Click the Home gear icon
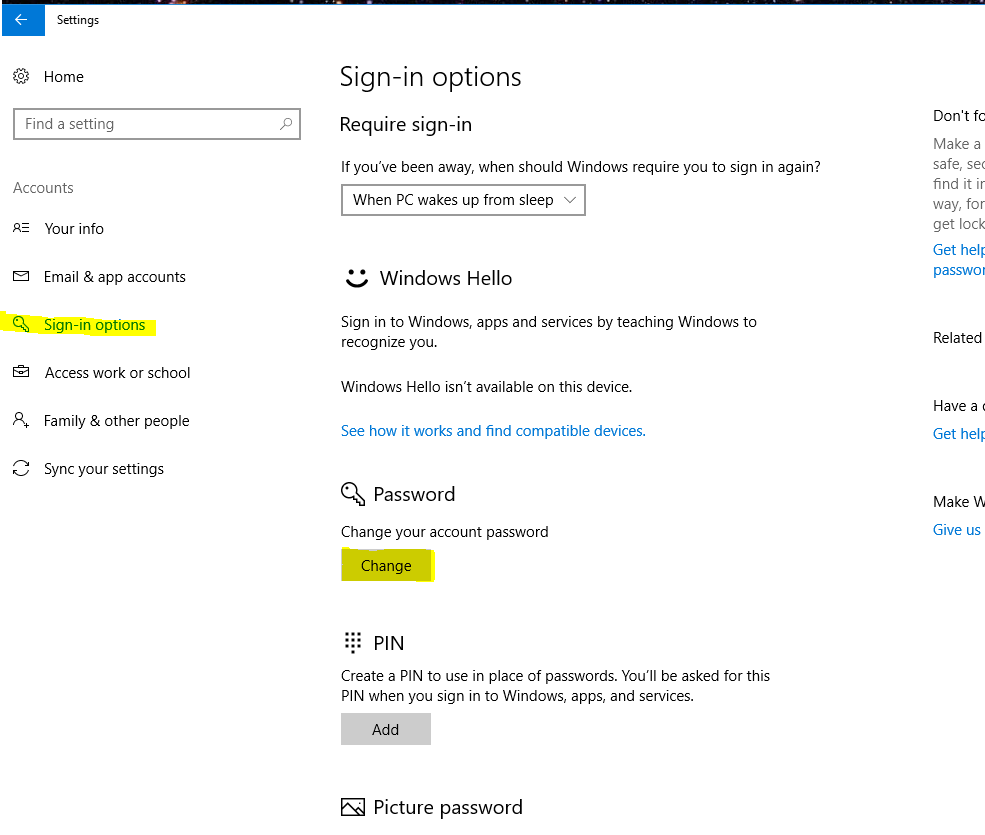Viewport: 985px width, 835px height. tap(21, 77)
